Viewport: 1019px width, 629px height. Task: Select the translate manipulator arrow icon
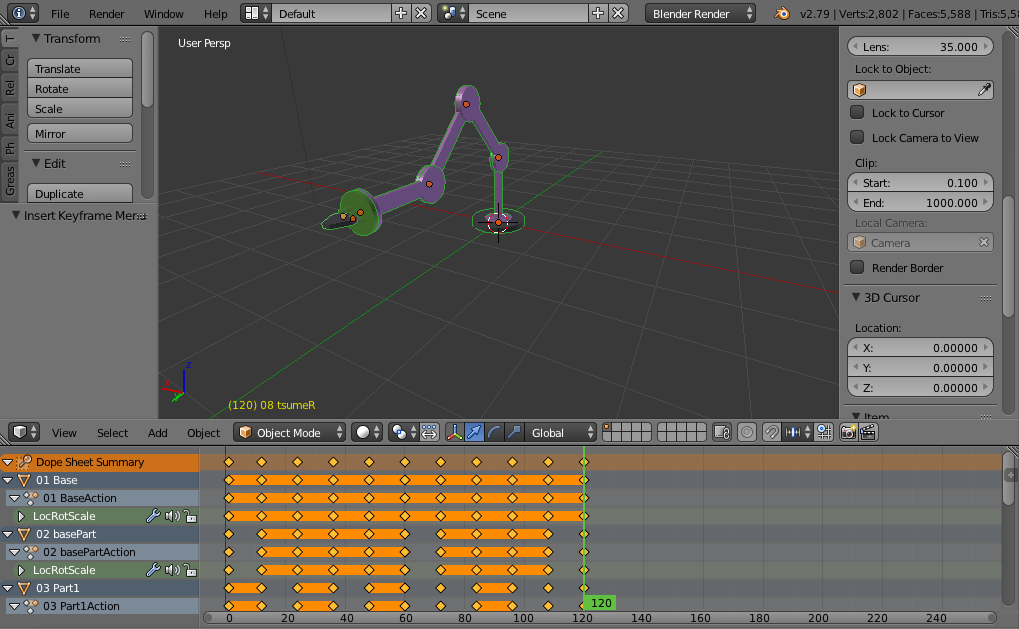pyautogui.click(x=474, y=432)
